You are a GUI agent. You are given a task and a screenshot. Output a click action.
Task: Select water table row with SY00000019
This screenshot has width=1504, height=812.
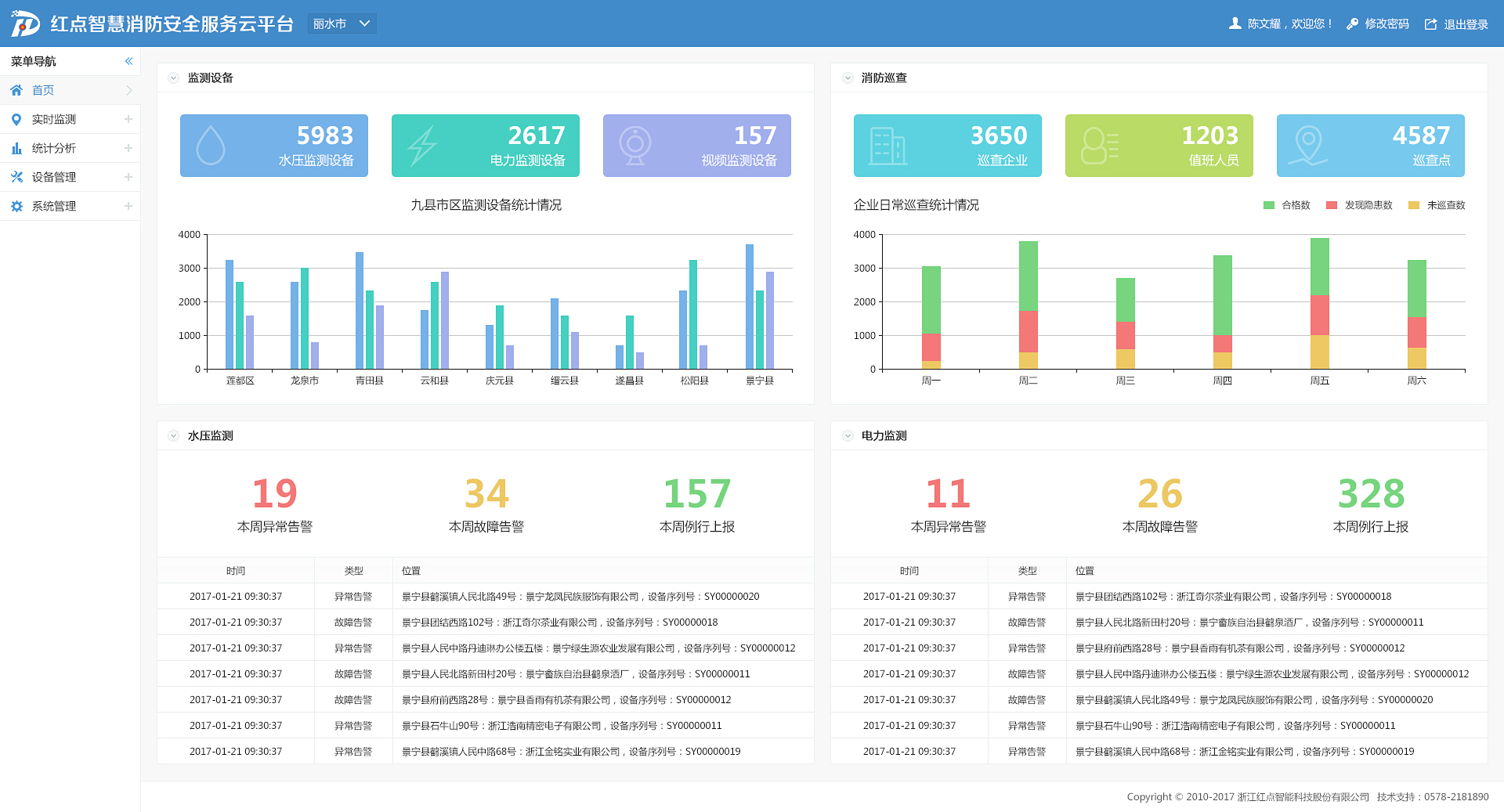pyautogui.click(x=486, y=751)
